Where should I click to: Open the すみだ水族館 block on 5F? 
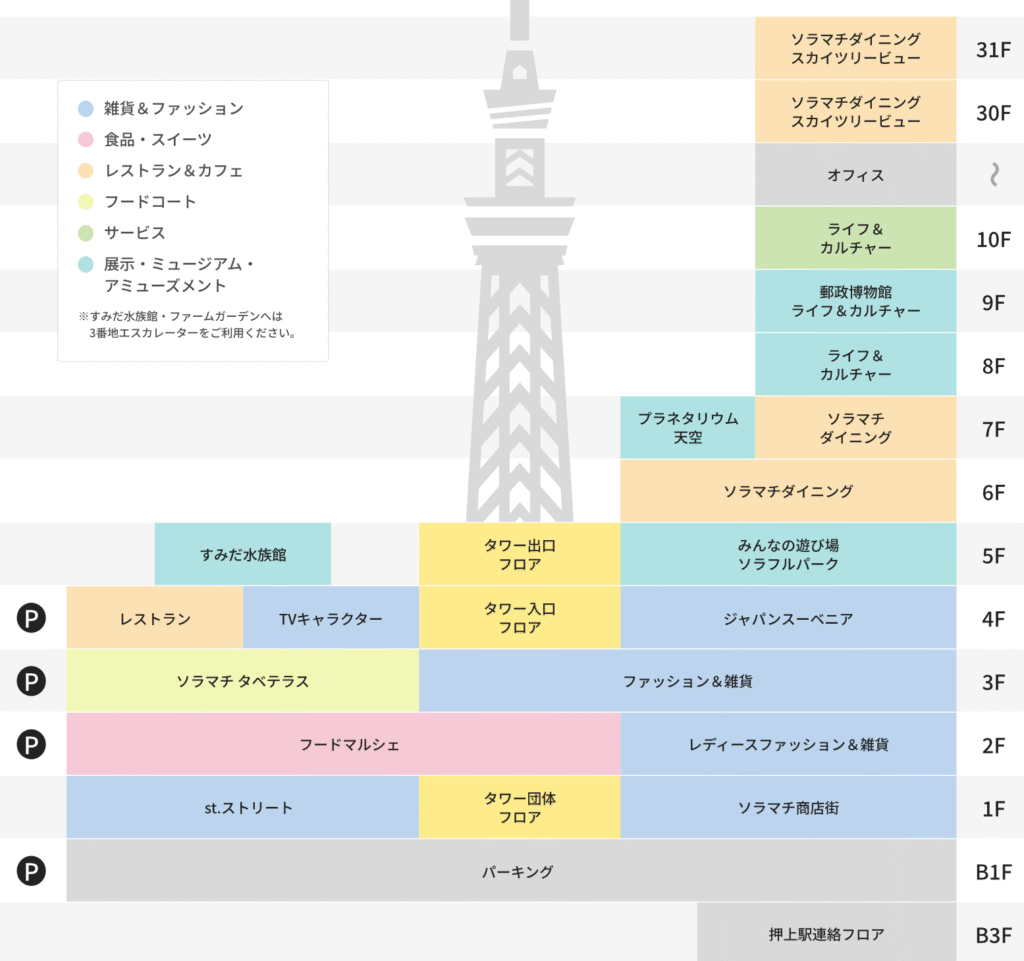[x=243, y=554]
